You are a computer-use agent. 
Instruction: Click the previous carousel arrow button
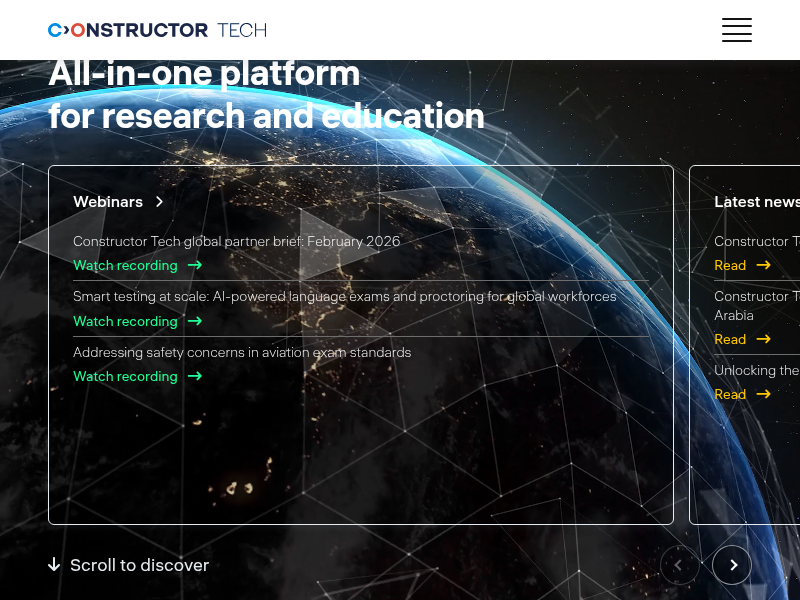(679, 565)
